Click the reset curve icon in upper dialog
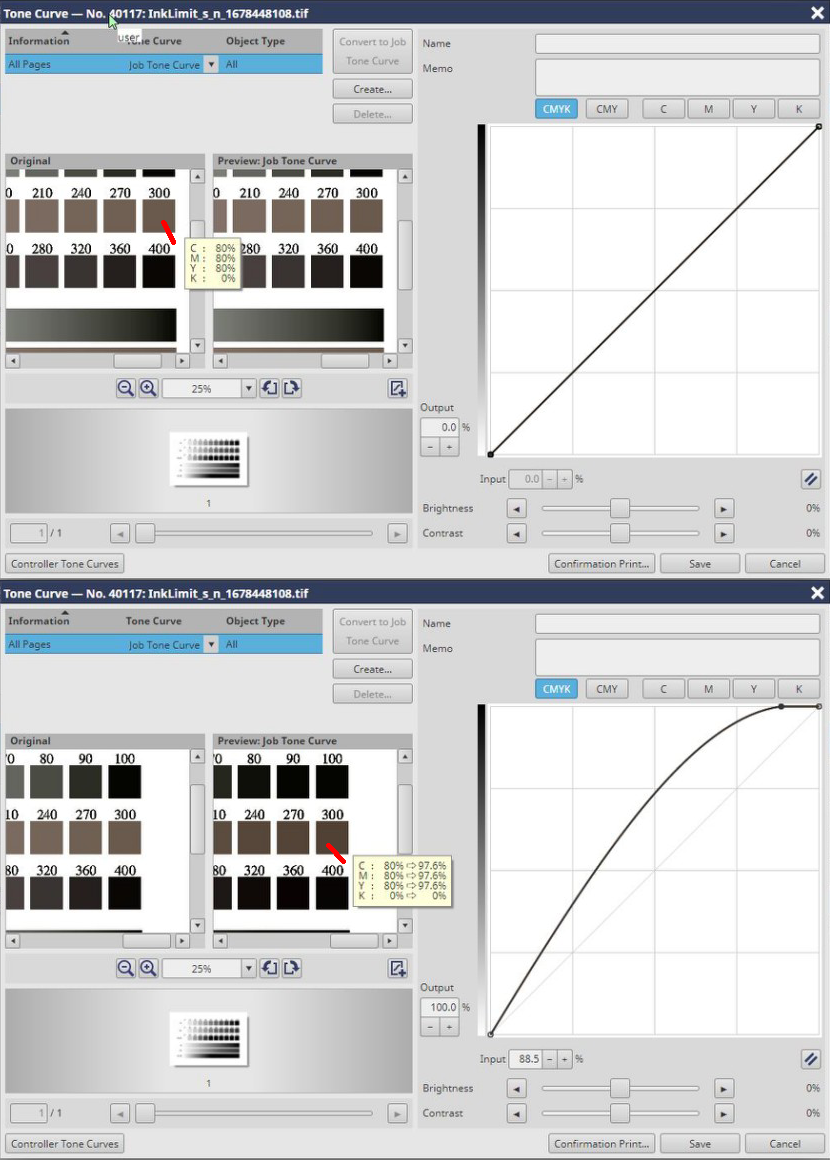The height and width of the screenshot is (1160, 830). click(x=810, y=479)
